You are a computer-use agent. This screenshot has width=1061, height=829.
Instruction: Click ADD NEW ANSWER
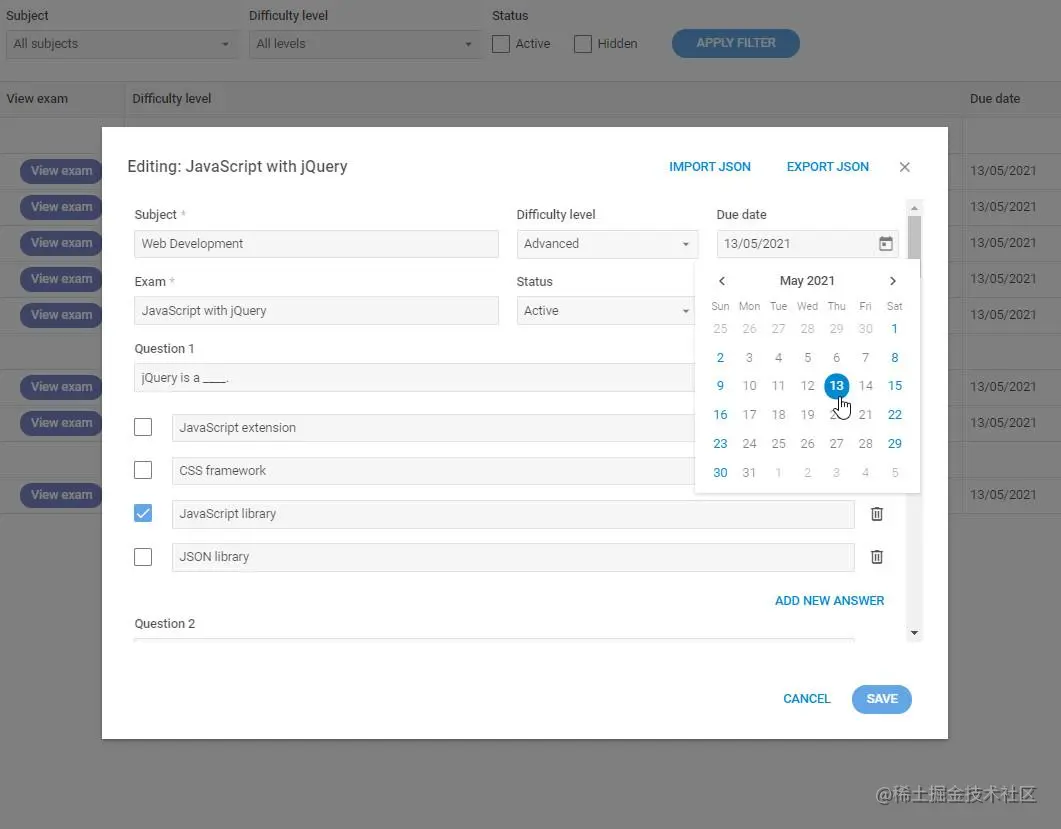pyautogui.click(x=830, y=600)
